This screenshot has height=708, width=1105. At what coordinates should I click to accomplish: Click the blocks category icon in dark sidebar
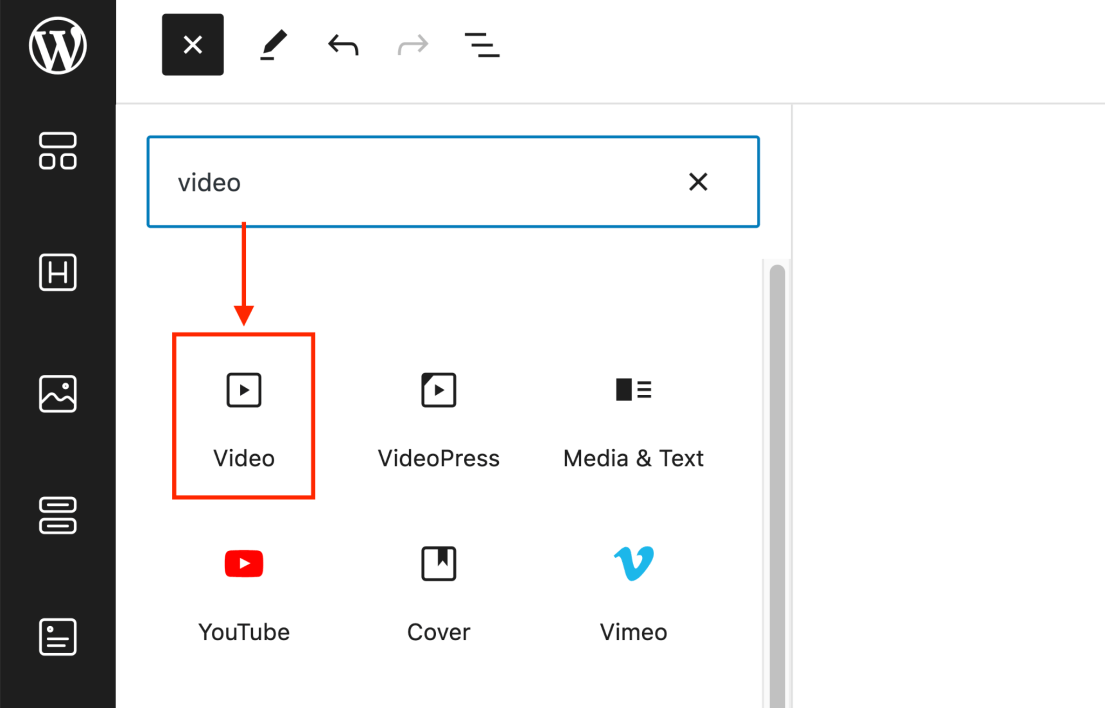click(57, 152)
